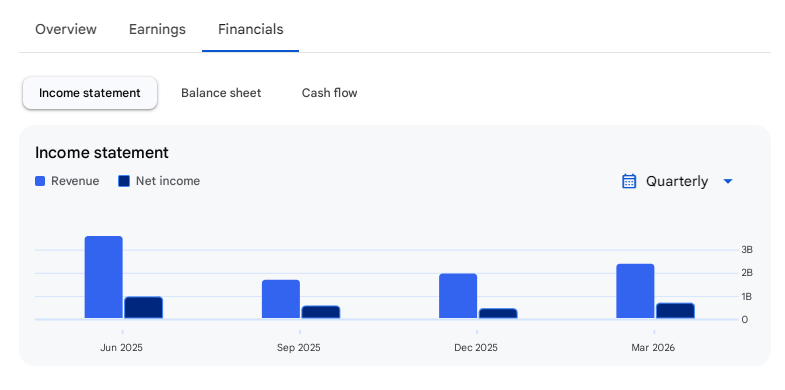Click the Mar 2026 net income bar
This screenshot has width=785, height=390.
click(x=675, y=311)
